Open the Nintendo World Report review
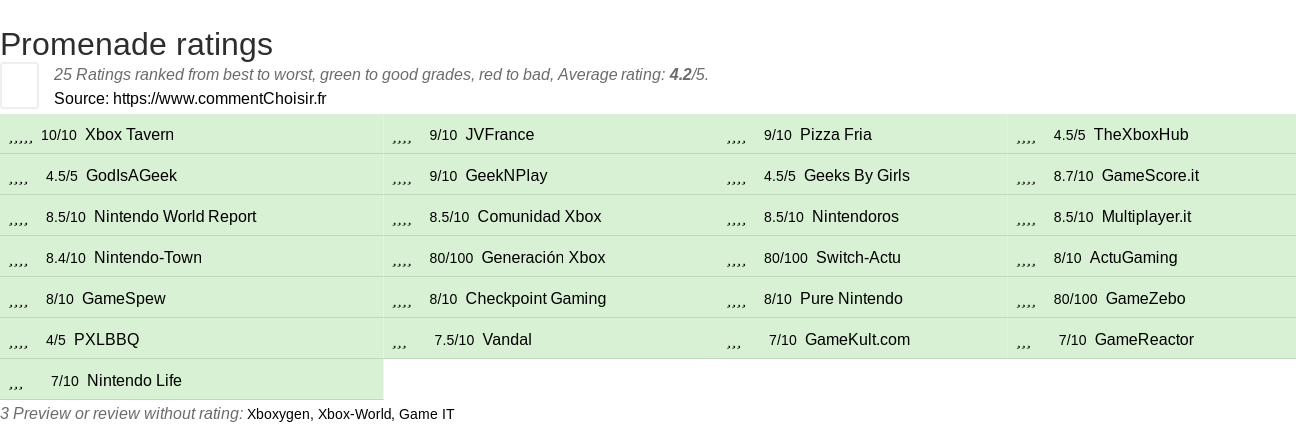 pos(175,217)
